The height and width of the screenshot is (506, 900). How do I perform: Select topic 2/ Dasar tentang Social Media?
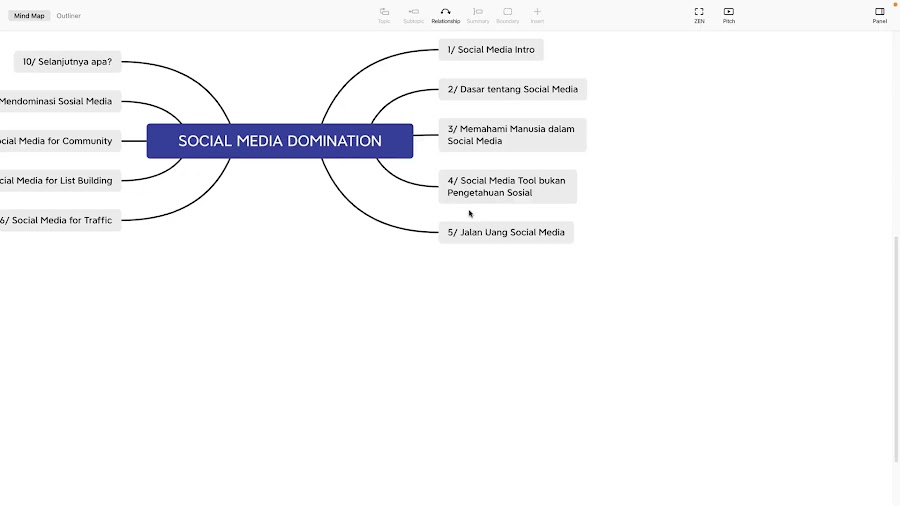513,89
